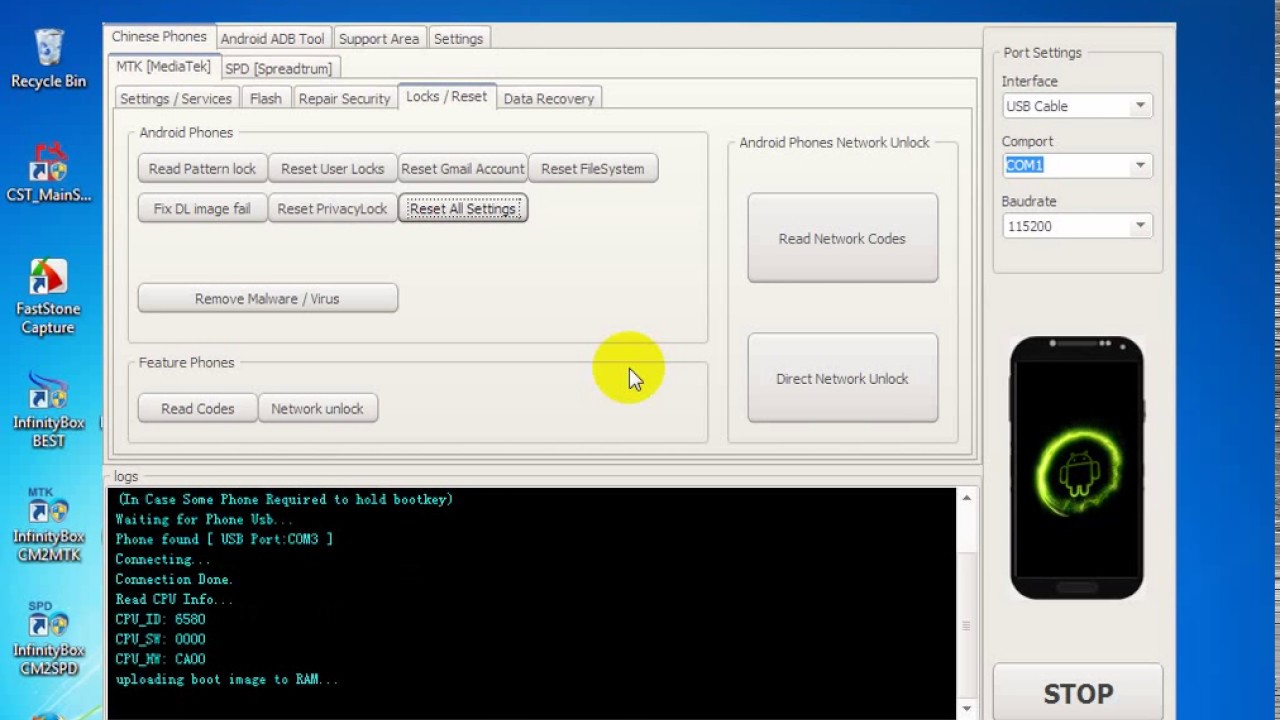Expand the Interface USB Cable dropdown

(x=1140, y=106)
